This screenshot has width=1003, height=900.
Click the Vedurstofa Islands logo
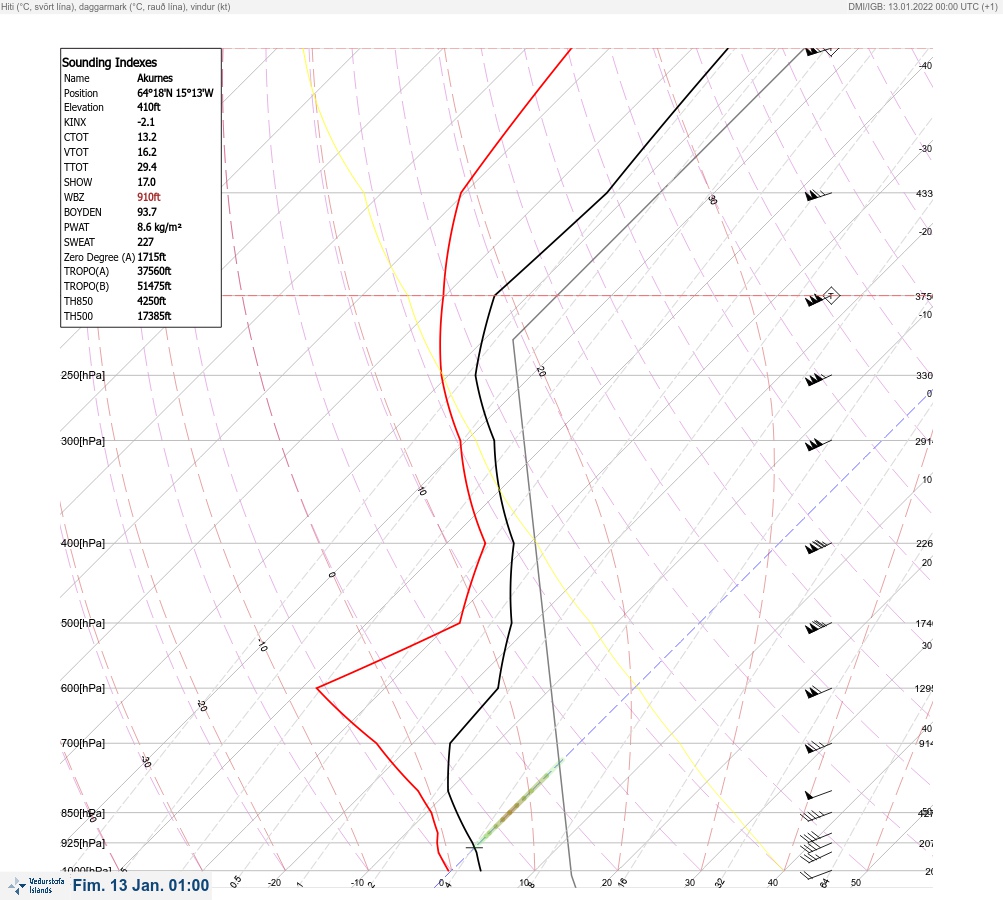[36, 886]
